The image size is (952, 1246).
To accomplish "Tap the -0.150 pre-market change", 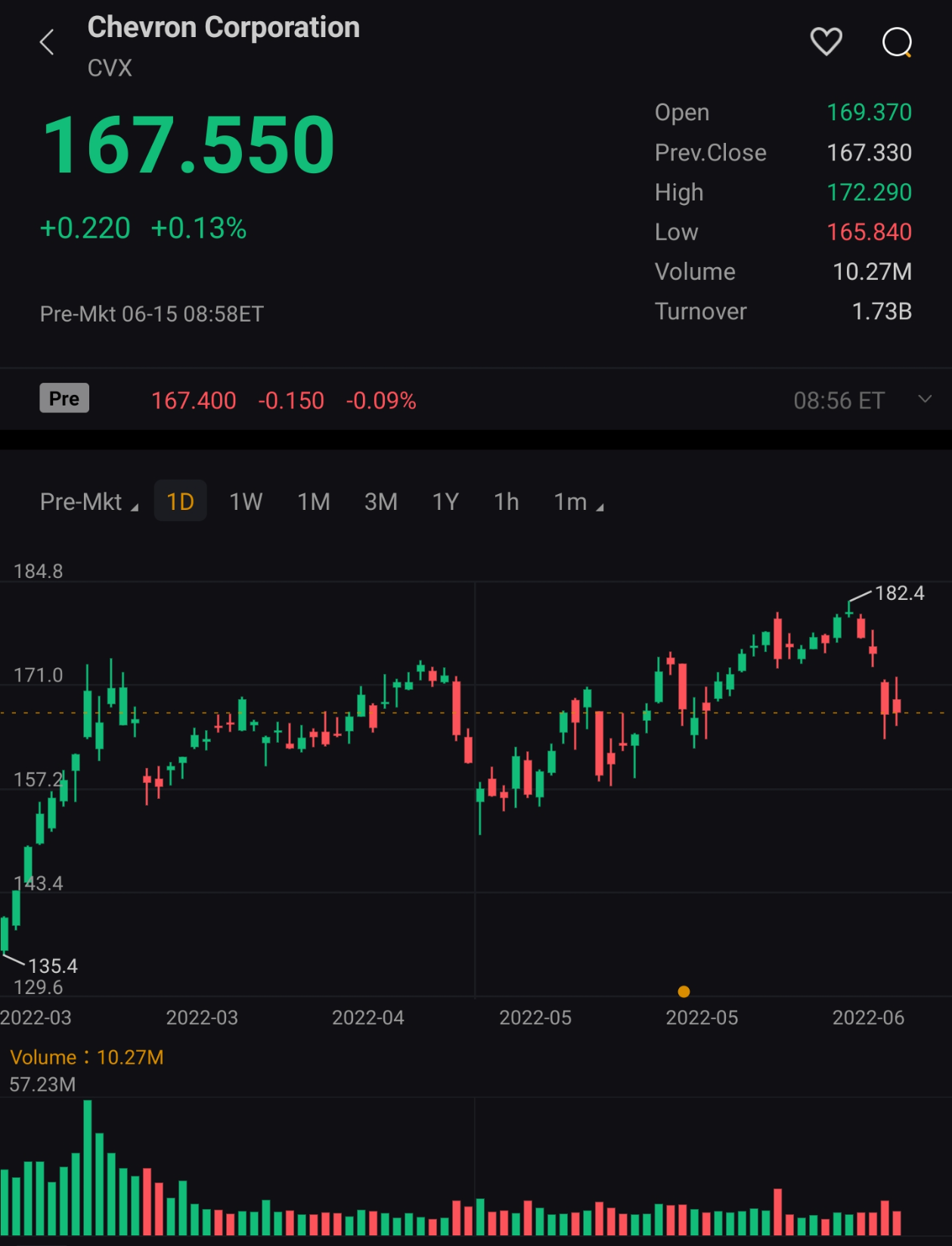I will tap(291, 400).
